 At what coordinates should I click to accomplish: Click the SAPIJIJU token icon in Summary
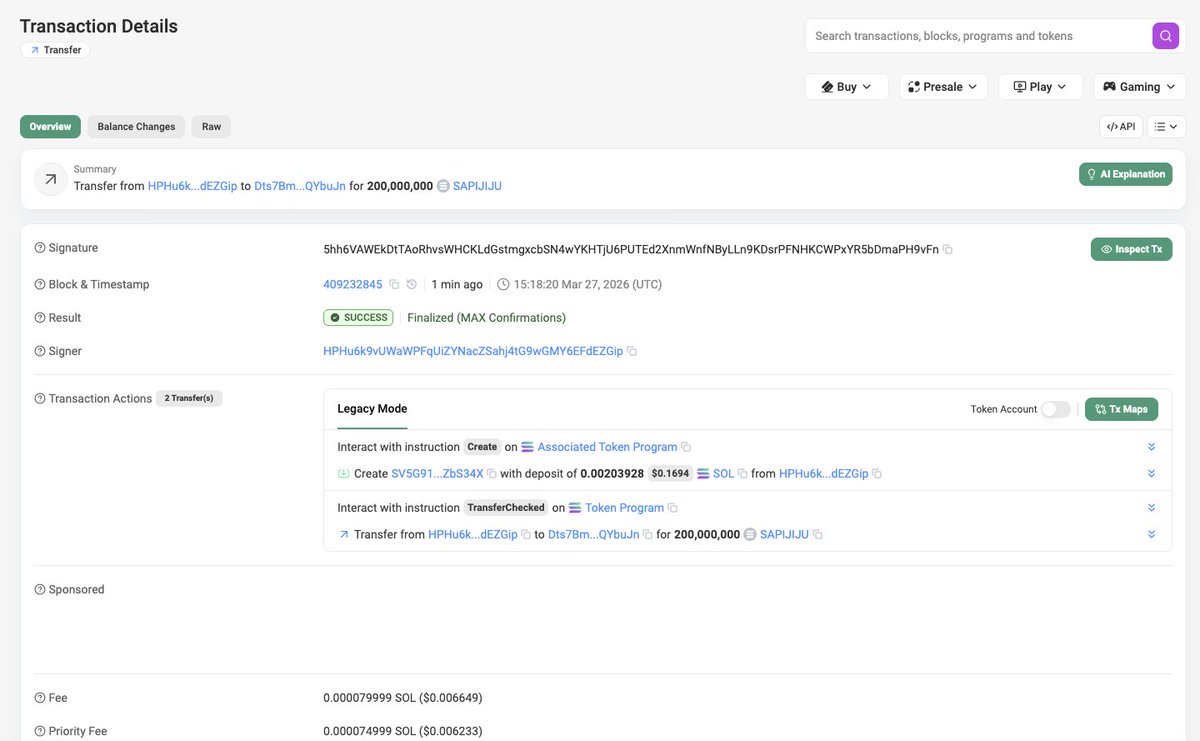coord(444,186)
